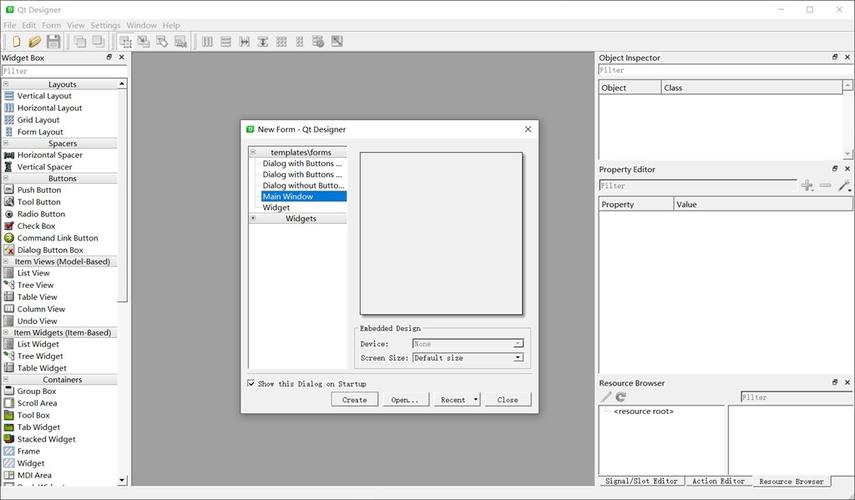Open the Settings menu
The width and height of the screenshot is (855, 500).
coord(105,25)
